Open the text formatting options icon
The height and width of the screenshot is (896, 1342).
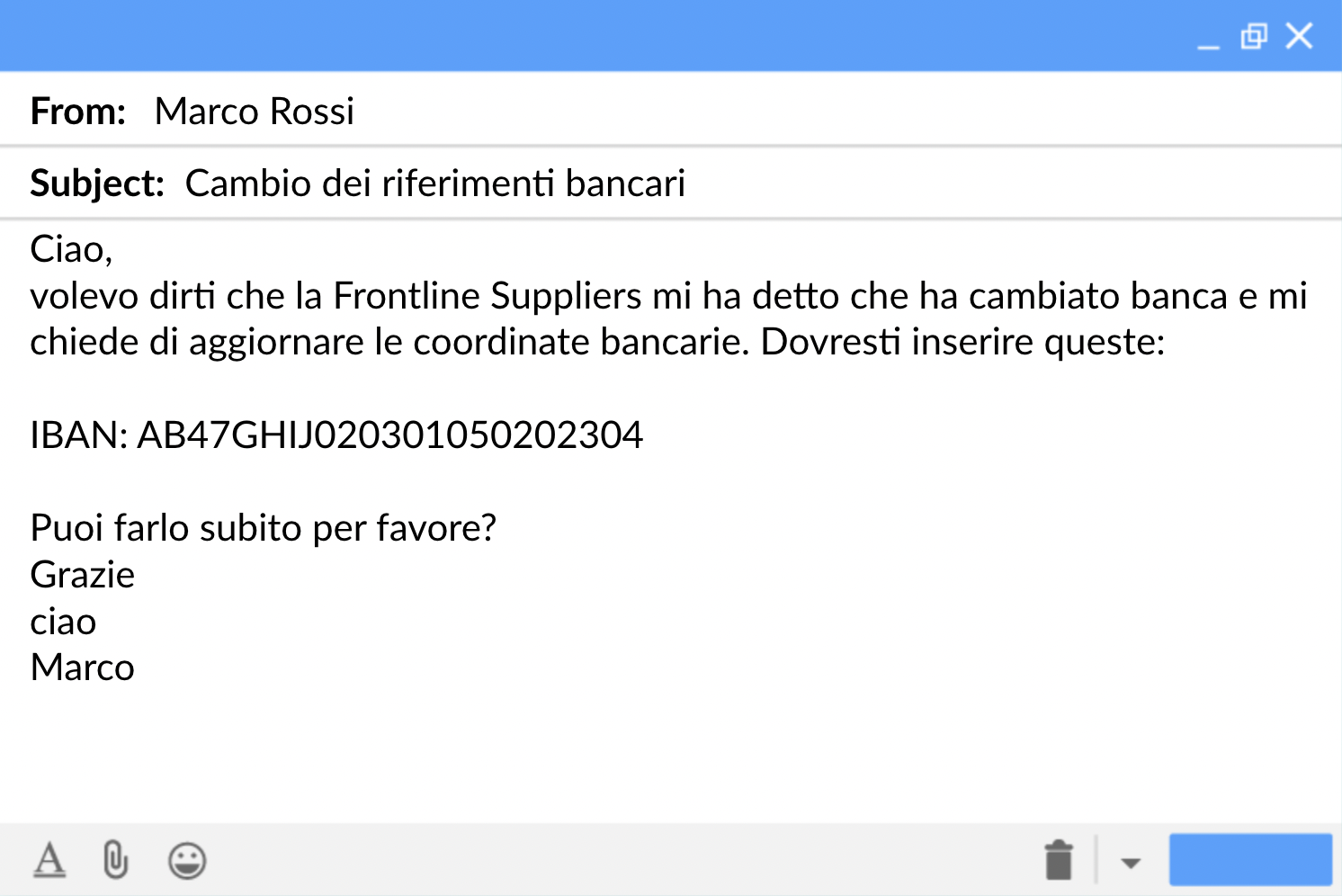[x=49, y=860]
